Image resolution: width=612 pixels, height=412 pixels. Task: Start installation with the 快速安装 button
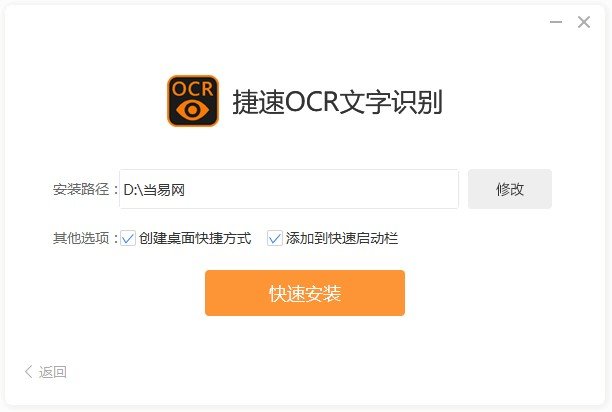coord(305,293)
